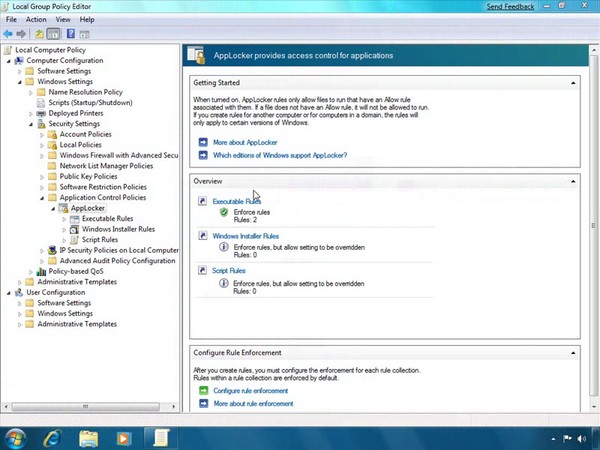The height and width of the screenshot is (450, 600).
Task: Expand the Account Policies node
Action: coord(42,135)
